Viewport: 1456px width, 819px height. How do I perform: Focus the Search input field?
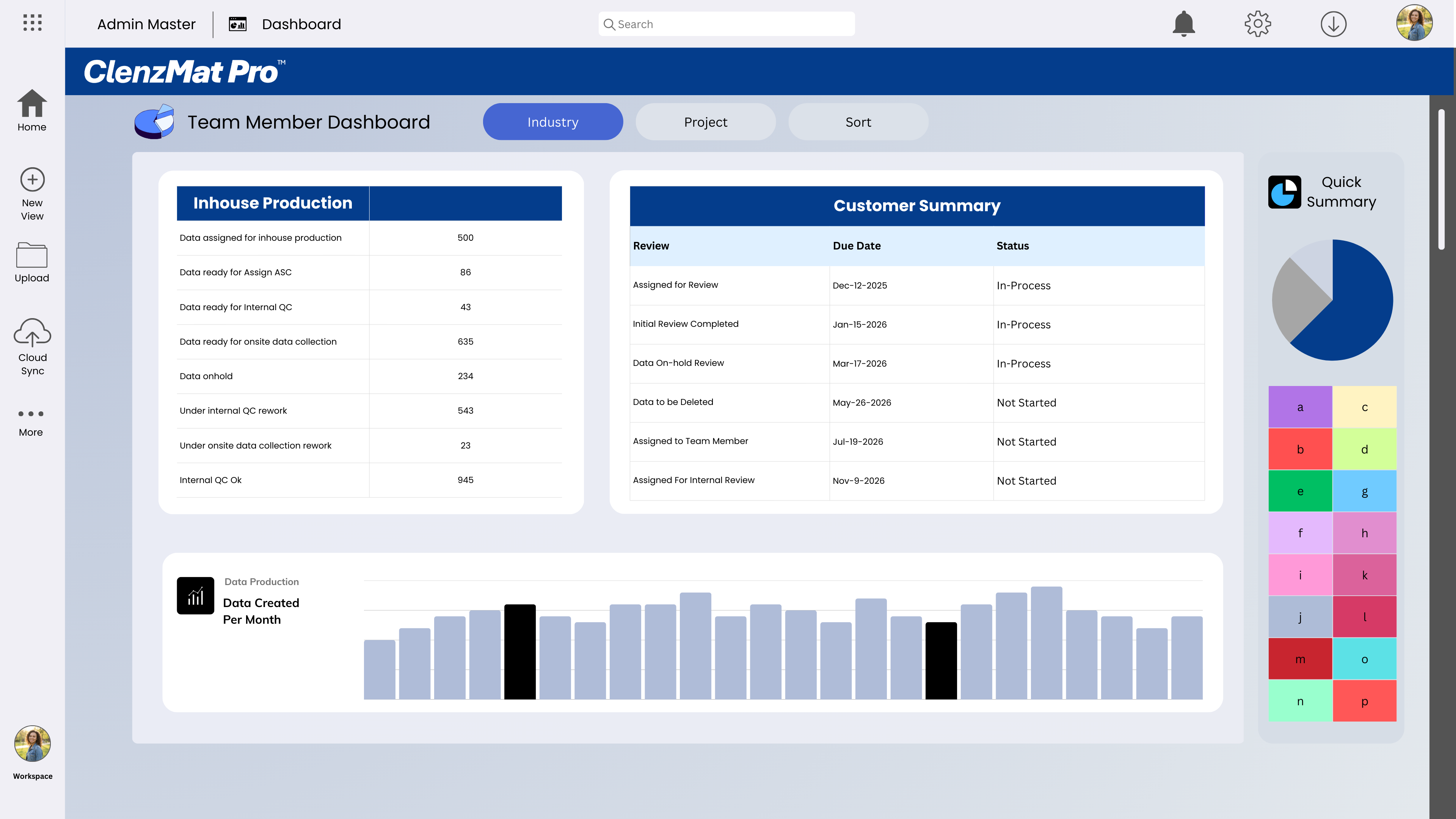726,24
